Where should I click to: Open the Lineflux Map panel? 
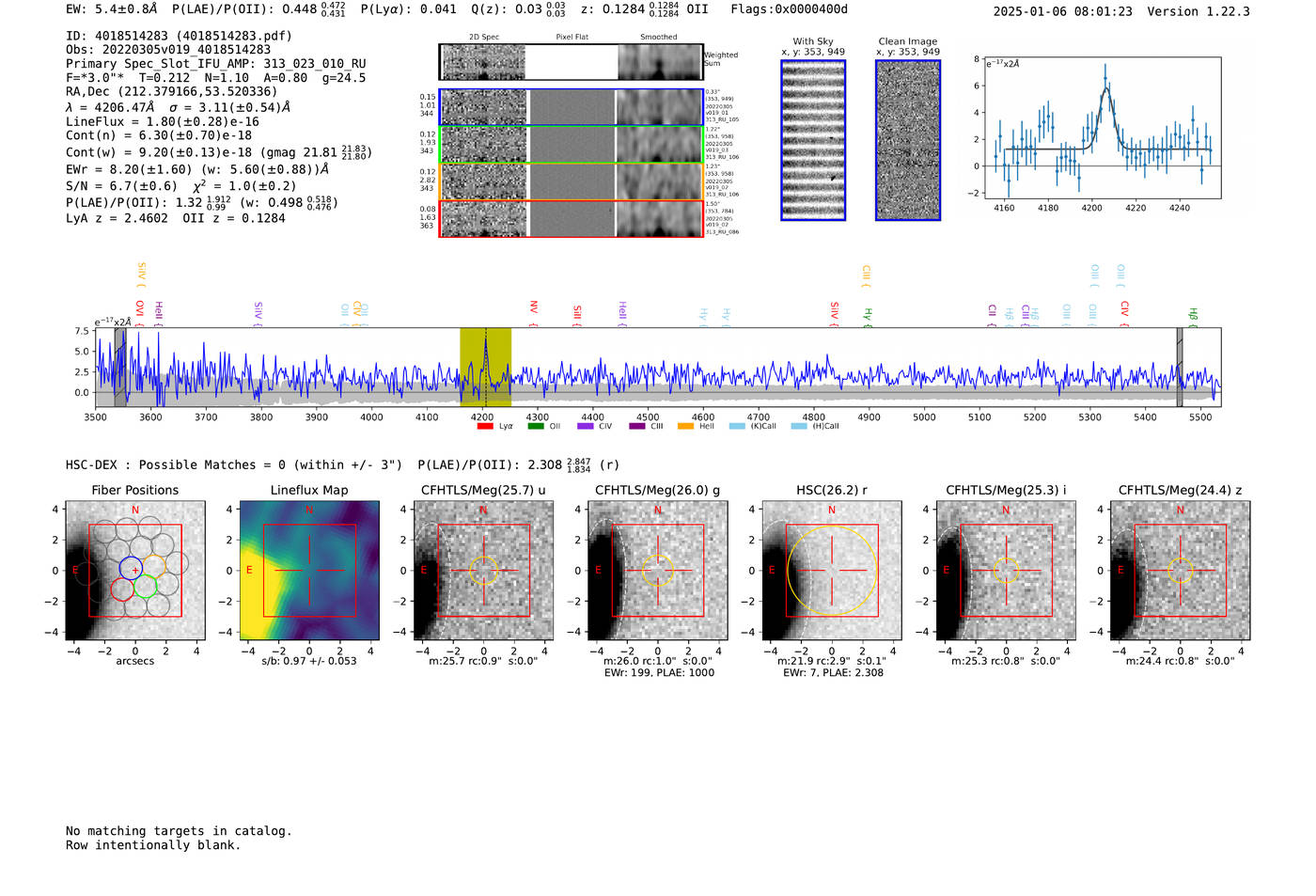tap(309, 571)
